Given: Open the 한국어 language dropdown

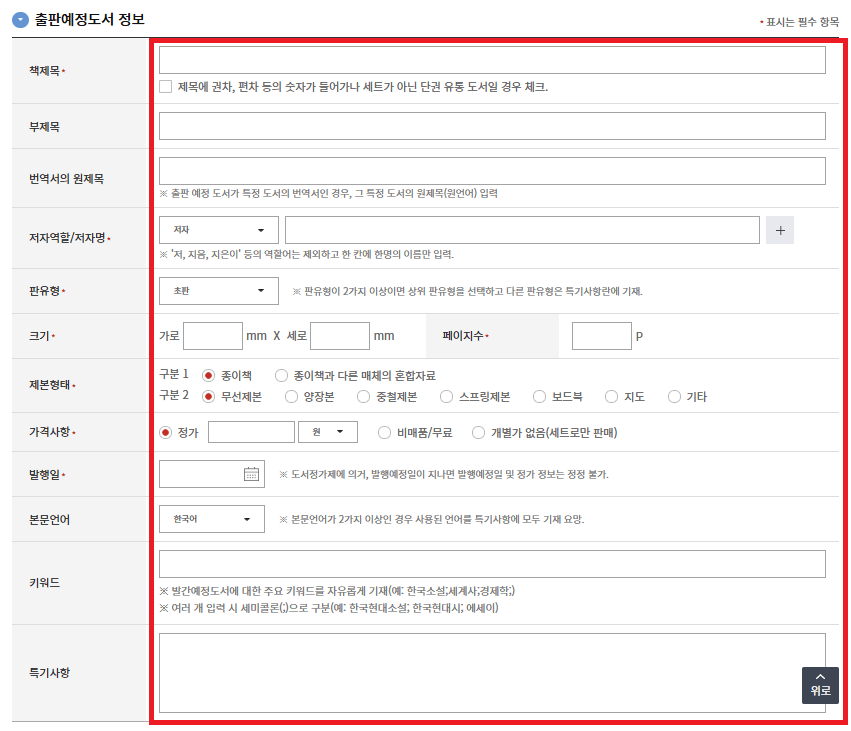Looking at the screenshot, I should (x=212, y=519).
